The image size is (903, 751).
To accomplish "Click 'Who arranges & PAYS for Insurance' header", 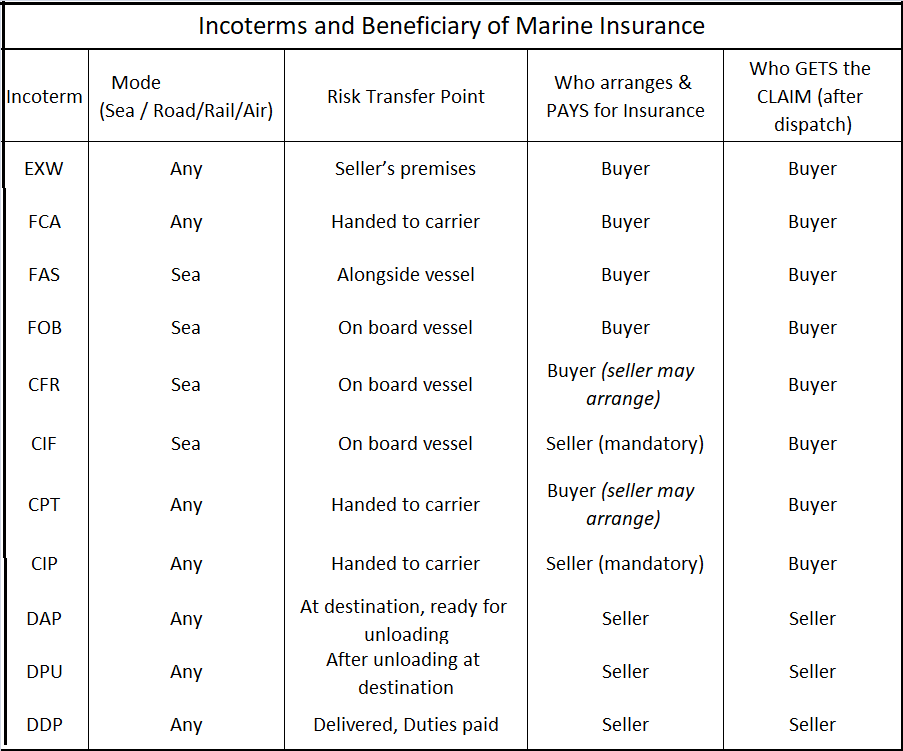I will tap(625, 97).
